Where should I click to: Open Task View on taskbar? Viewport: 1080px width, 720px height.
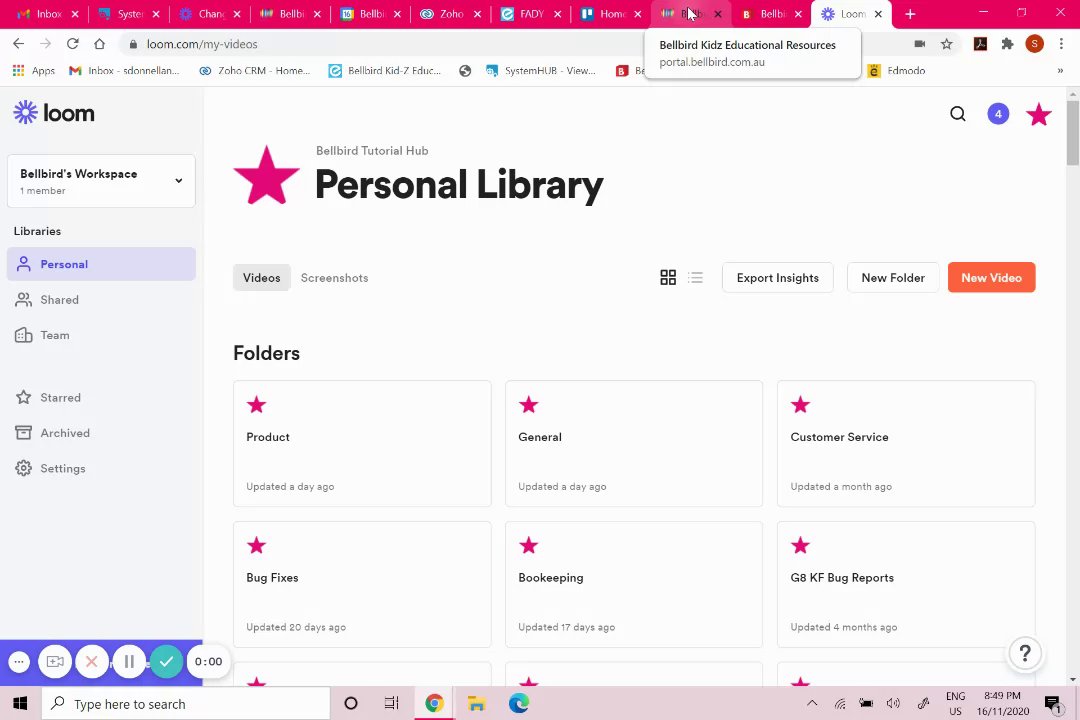pyautogui.click(x=391, y=703)
